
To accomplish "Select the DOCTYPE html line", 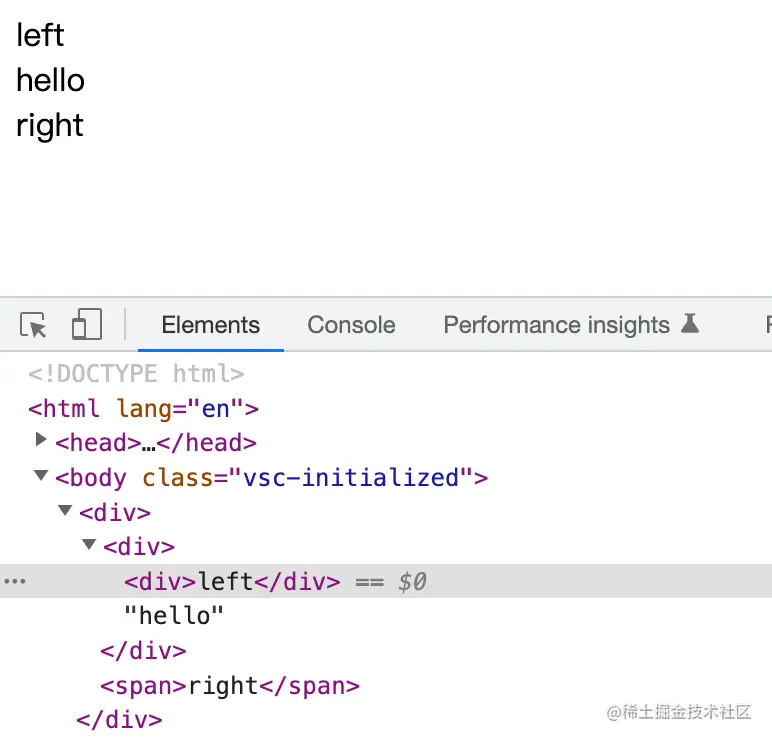I will [x=136, y=374].
